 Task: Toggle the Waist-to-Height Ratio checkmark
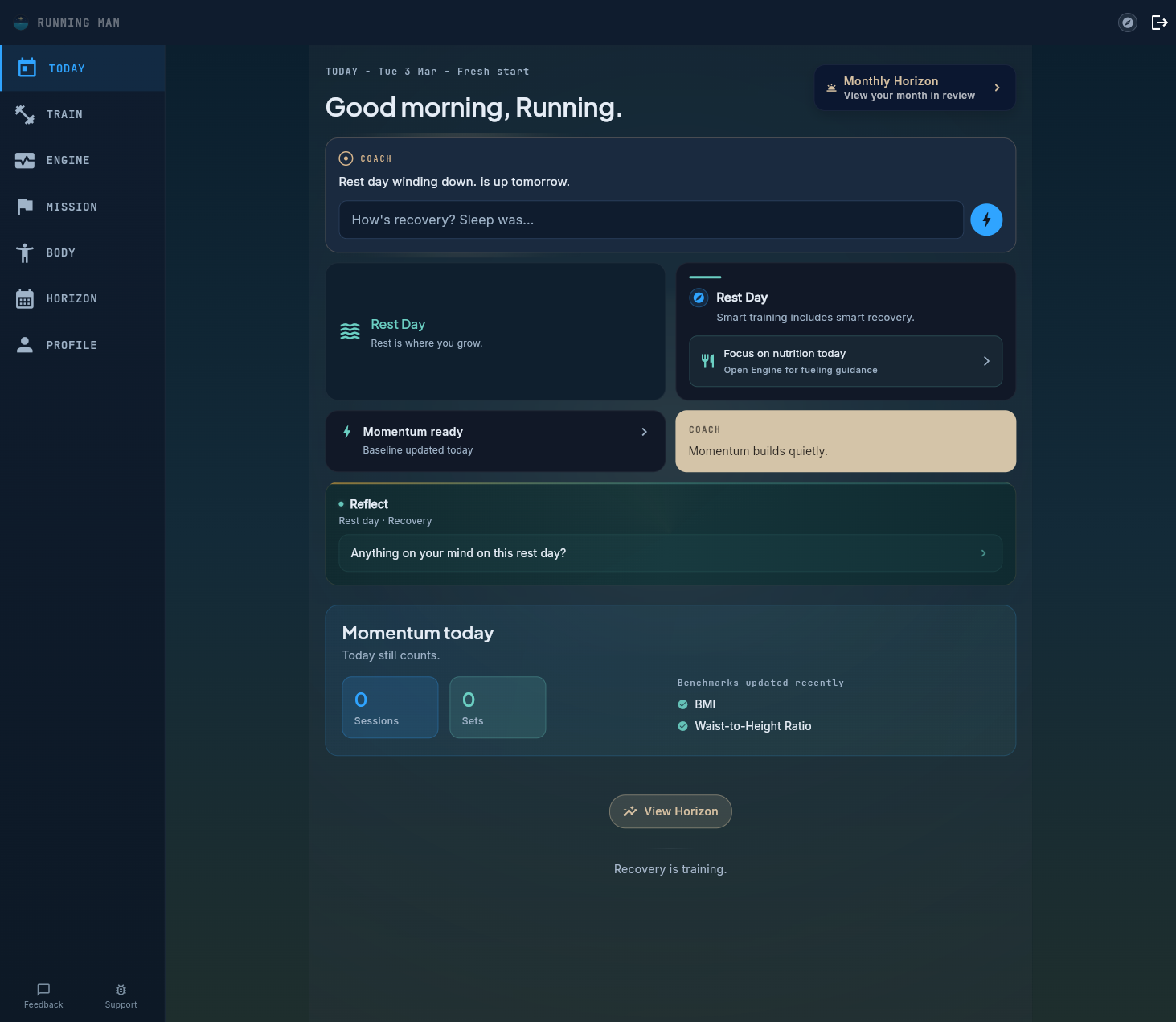[x=682, y=725]
